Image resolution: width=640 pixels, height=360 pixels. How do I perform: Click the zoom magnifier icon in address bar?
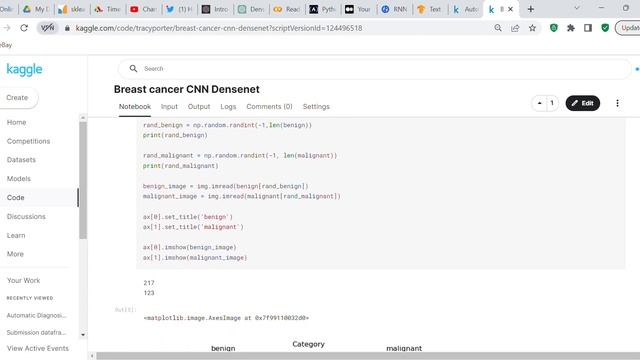tap(498, 28)
